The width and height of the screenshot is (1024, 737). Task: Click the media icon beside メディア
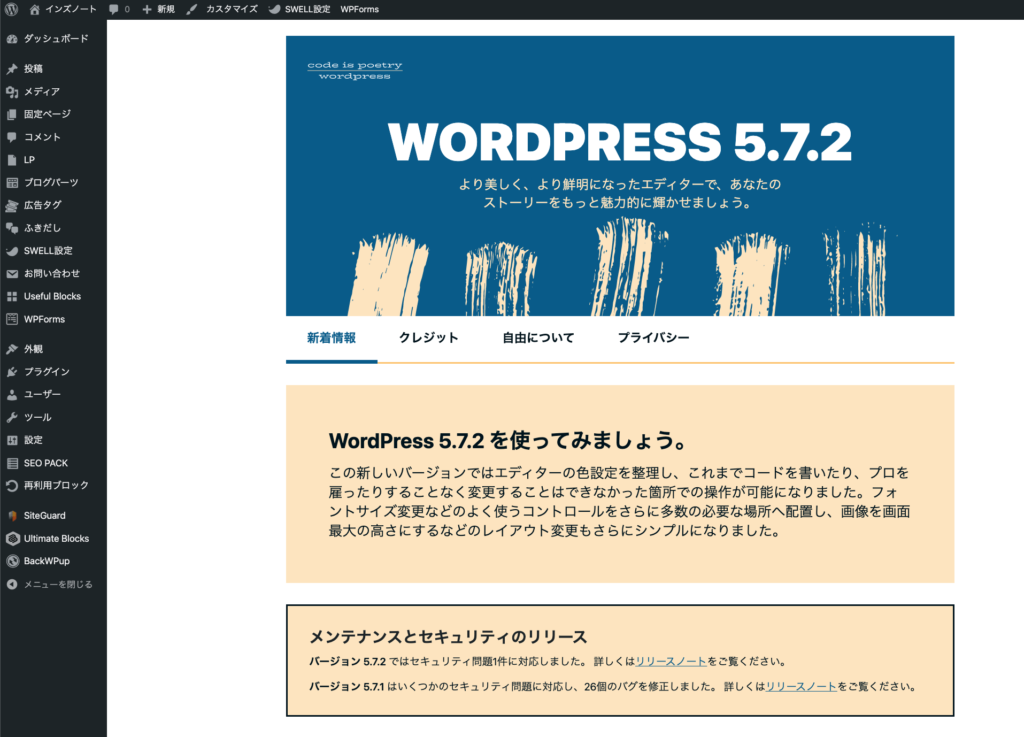(12, 92)
